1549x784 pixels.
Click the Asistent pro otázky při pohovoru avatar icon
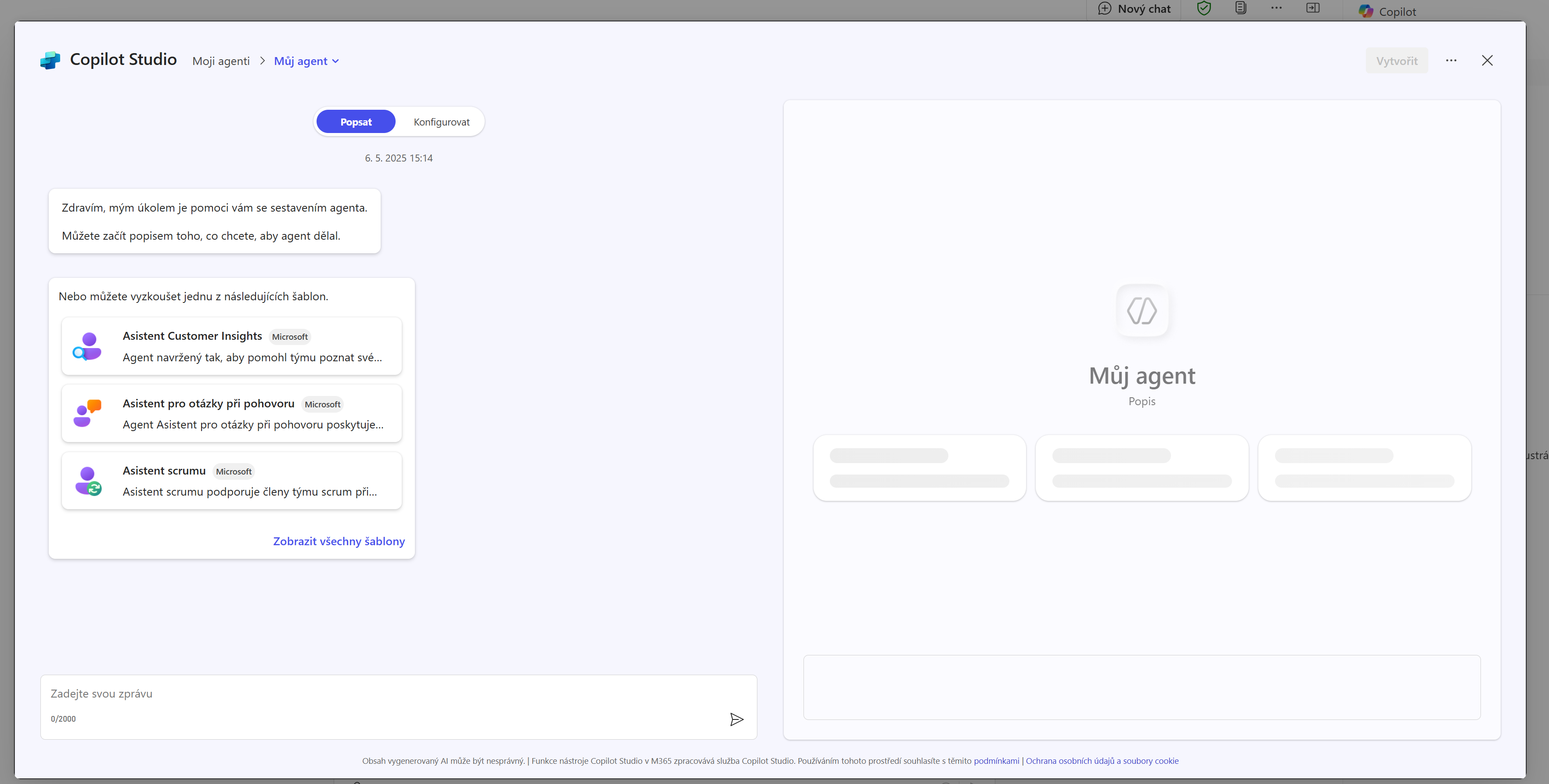click(87, 414)
